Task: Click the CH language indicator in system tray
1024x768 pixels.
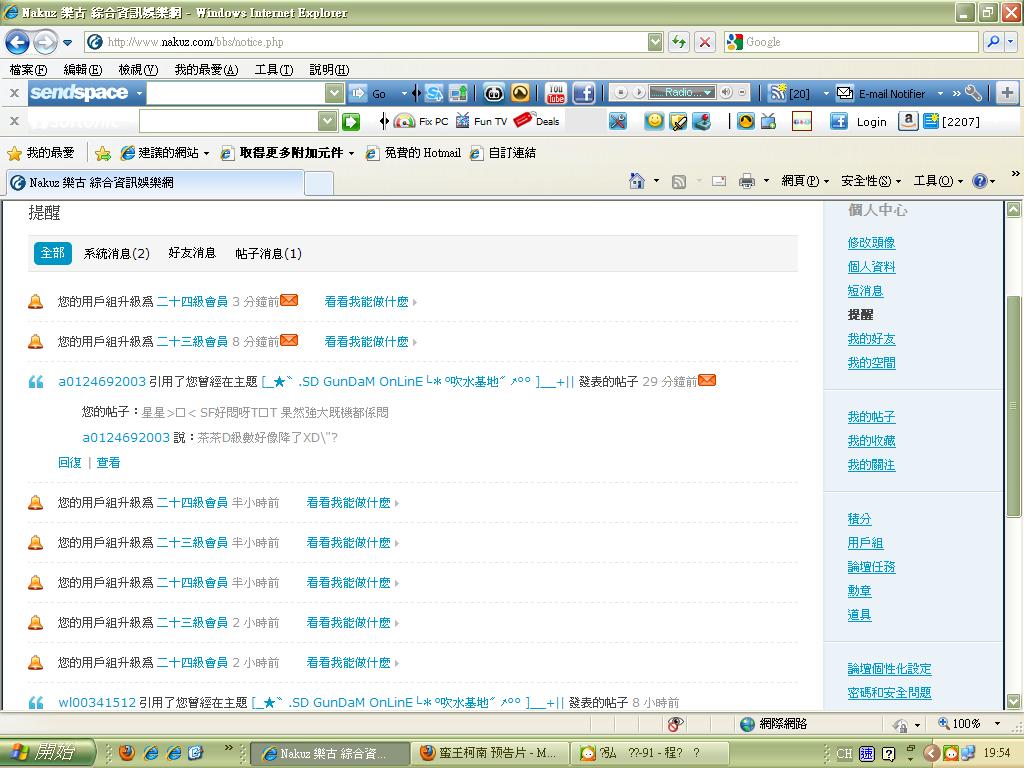Action: 844,754
